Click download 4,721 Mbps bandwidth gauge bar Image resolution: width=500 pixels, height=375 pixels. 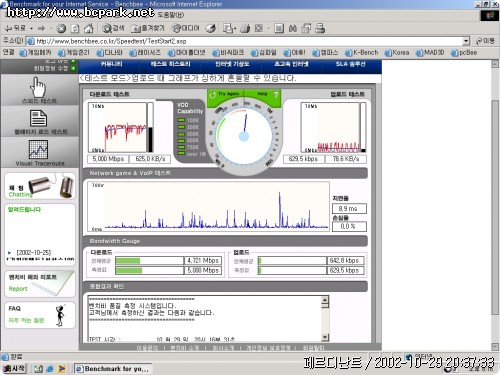tap(149, 261)
